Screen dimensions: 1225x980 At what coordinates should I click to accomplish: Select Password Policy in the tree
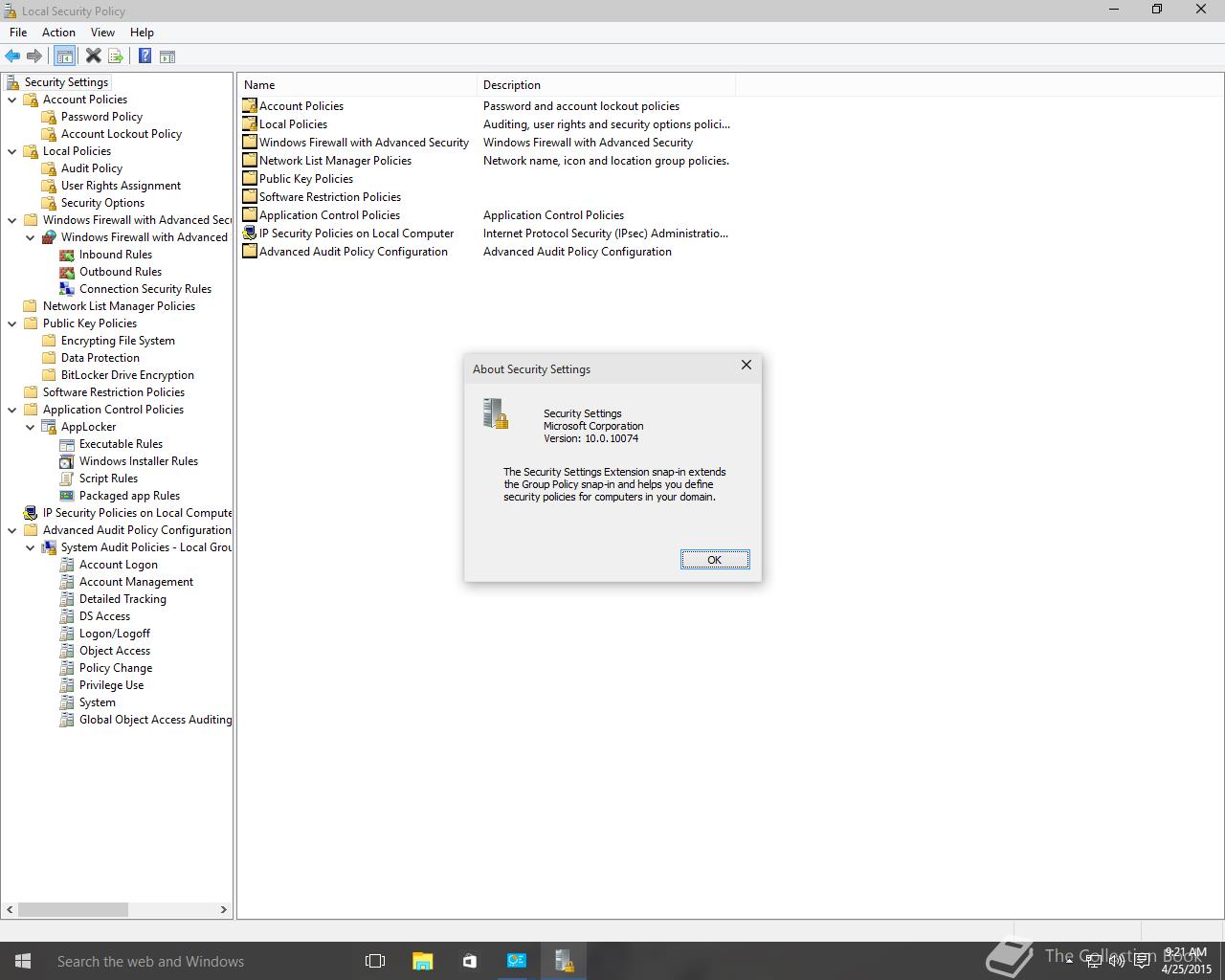[101, 117]
